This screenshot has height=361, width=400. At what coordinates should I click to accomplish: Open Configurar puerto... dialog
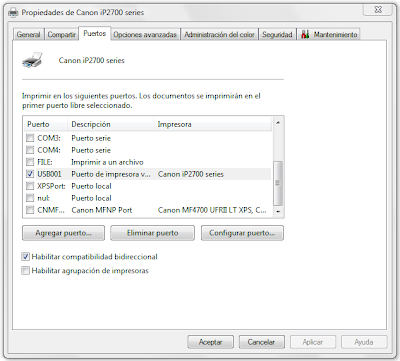[x=242, y=233]
